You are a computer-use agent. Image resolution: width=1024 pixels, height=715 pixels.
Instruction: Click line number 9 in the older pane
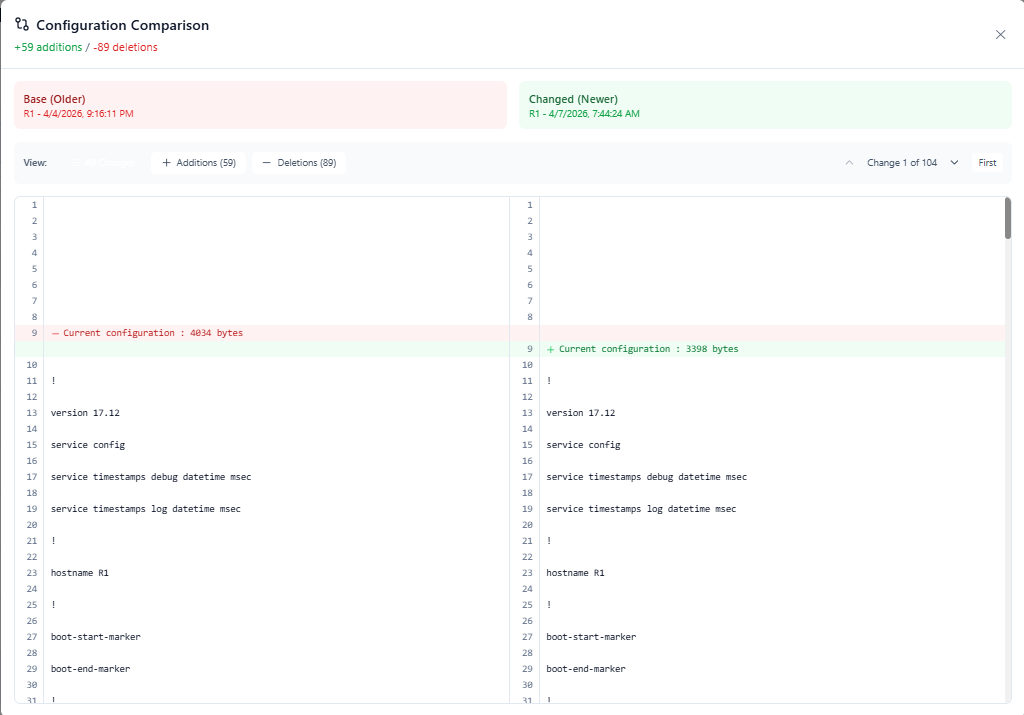tap(35, 333)
